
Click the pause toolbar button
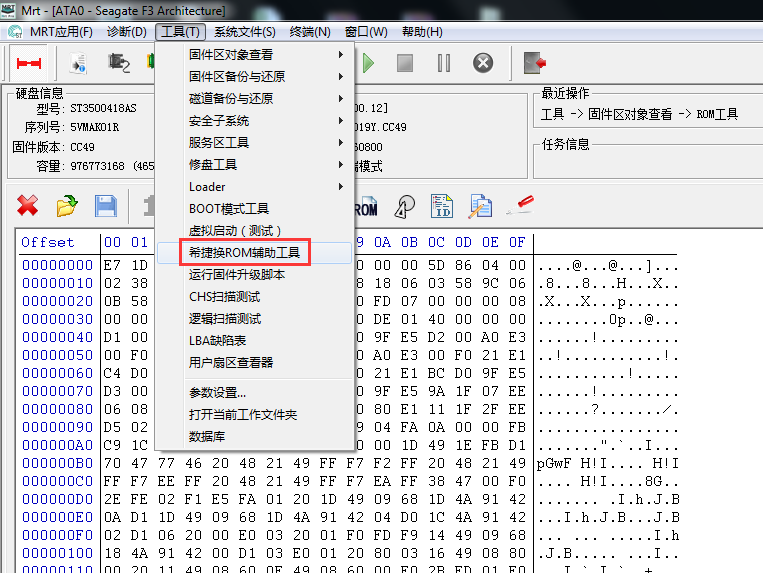point(444,64)
